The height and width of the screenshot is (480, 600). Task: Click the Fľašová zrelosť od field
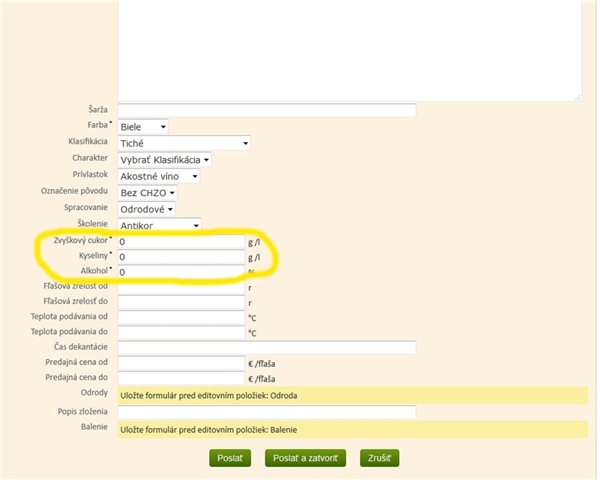click(181, 287)
